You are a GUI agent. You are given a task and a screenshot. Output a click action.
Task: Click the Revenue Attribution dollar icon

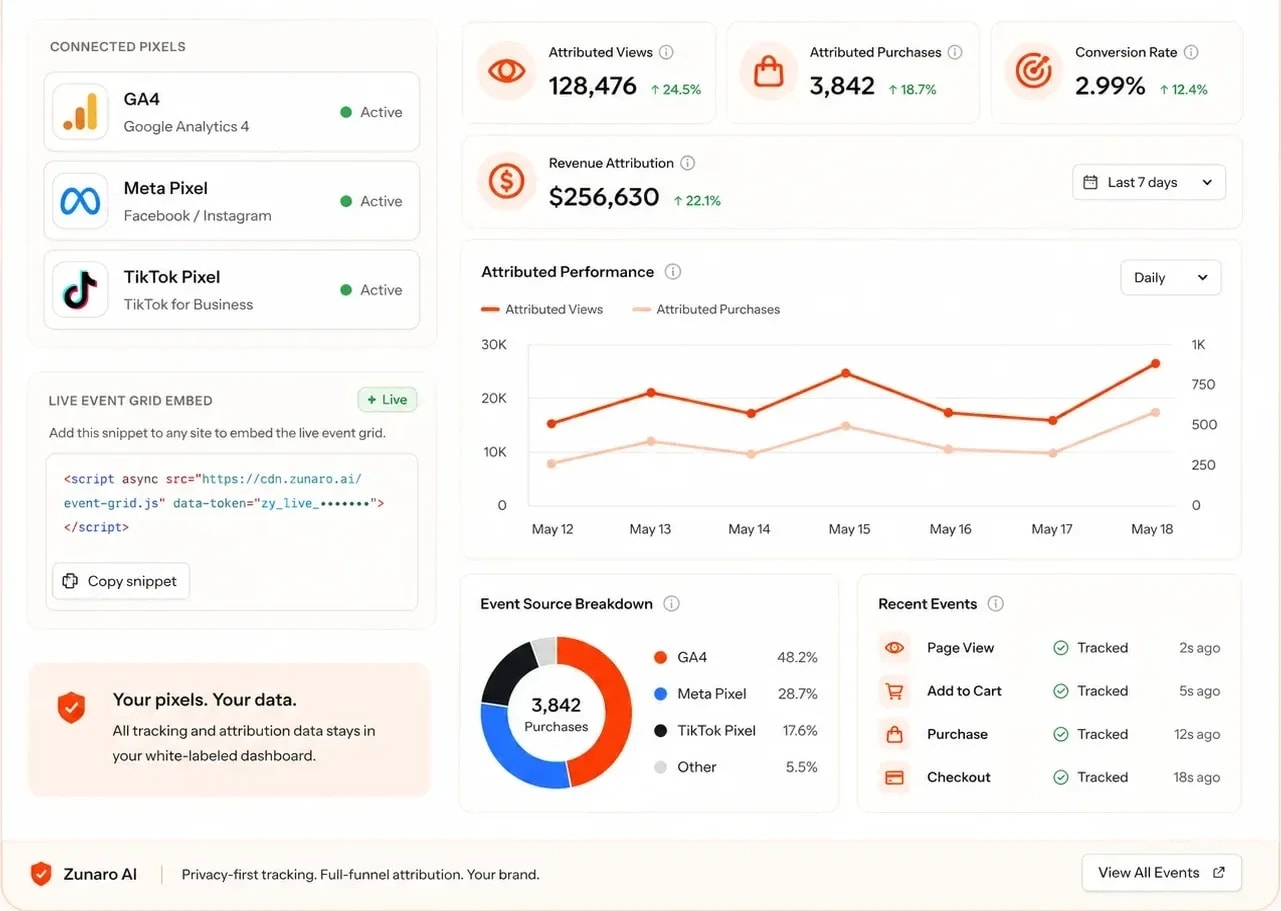(506, 181)
